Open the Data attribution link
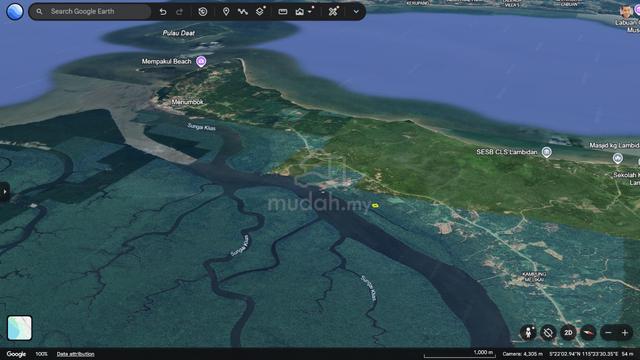This screenshot has height=360, width=640. click(x=76, y=354)
